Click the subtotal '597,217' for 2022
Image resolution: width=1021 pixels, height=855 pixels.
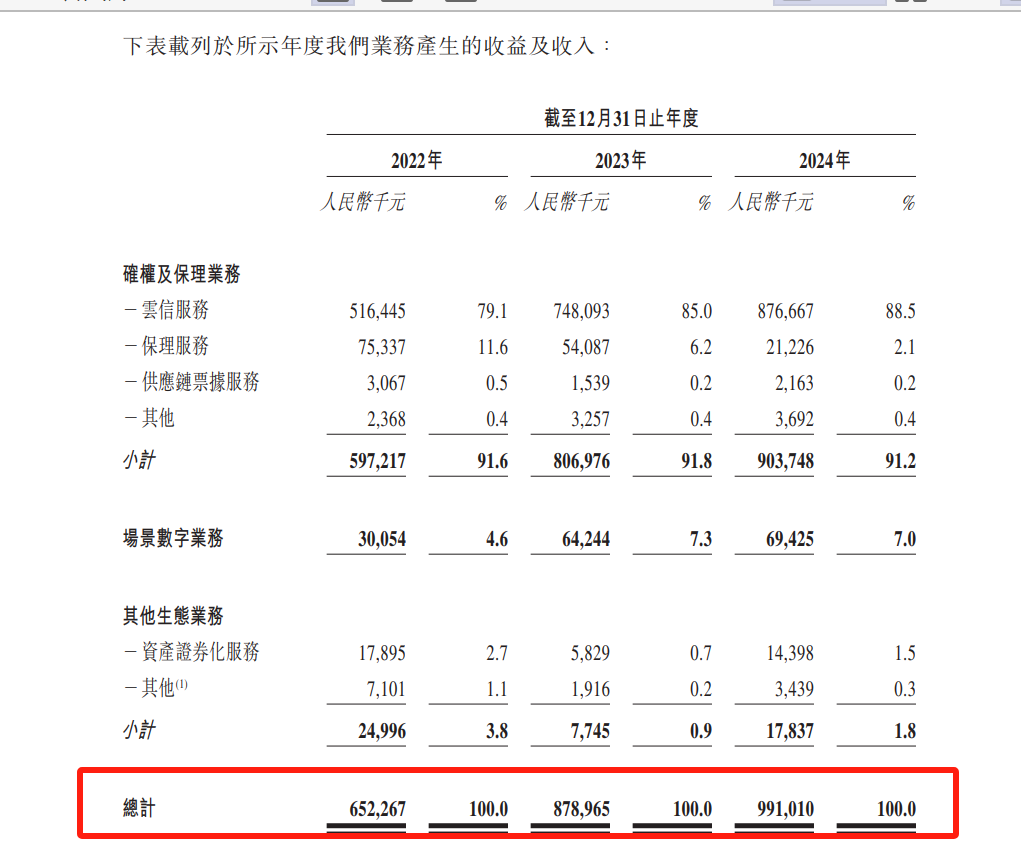[x=378, y=461]
